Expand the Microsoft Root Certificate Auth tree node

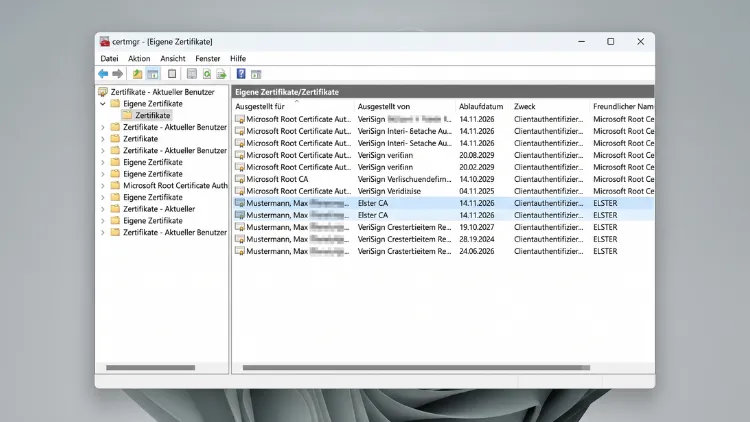tap(103, 186)
